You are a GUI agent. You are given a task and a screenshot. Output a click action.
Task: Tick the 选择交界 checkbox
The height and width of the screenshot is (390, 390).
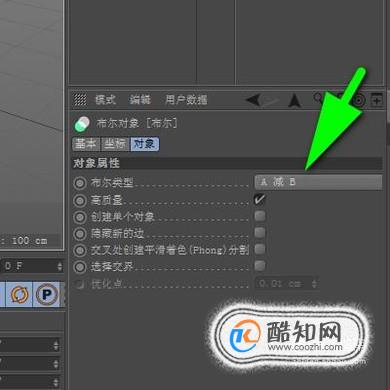(x=260, y=266)
